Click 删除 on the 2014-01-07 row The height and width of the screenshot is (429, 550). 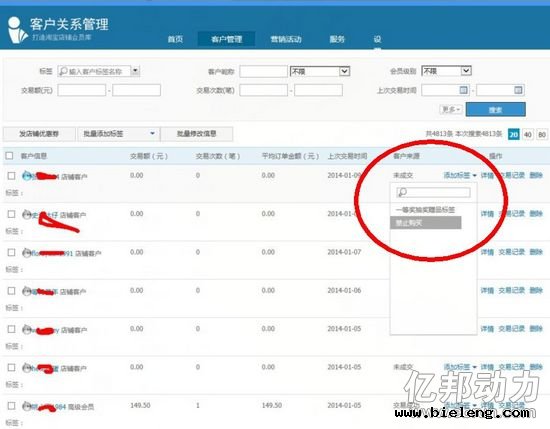536,252
